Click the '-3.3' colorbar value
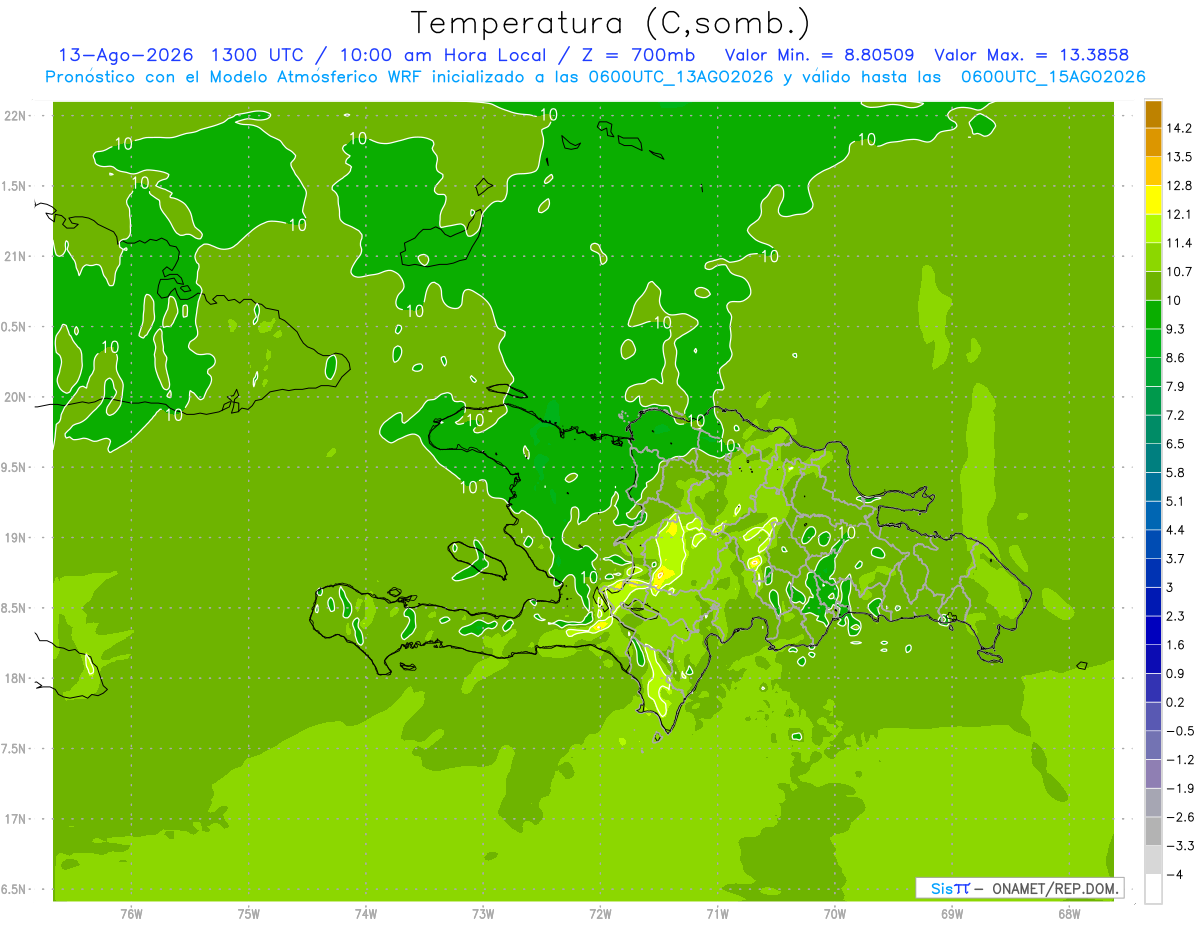The height and width of the screenshot is (927, 1200). pyautogui.click(x=1181, y=845)
